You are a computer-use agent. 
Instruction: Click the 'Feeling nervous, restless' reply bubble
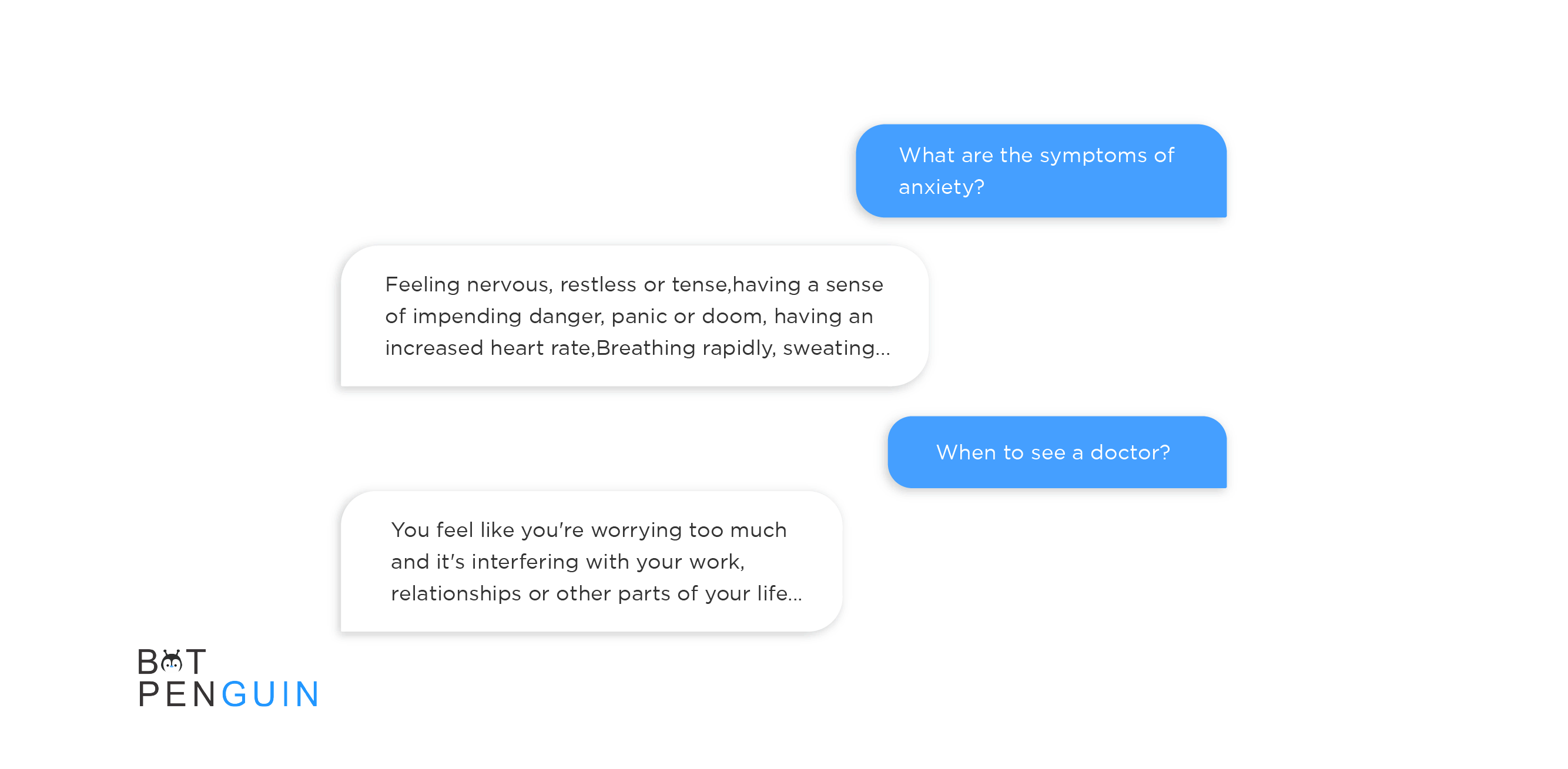[634, 315]
